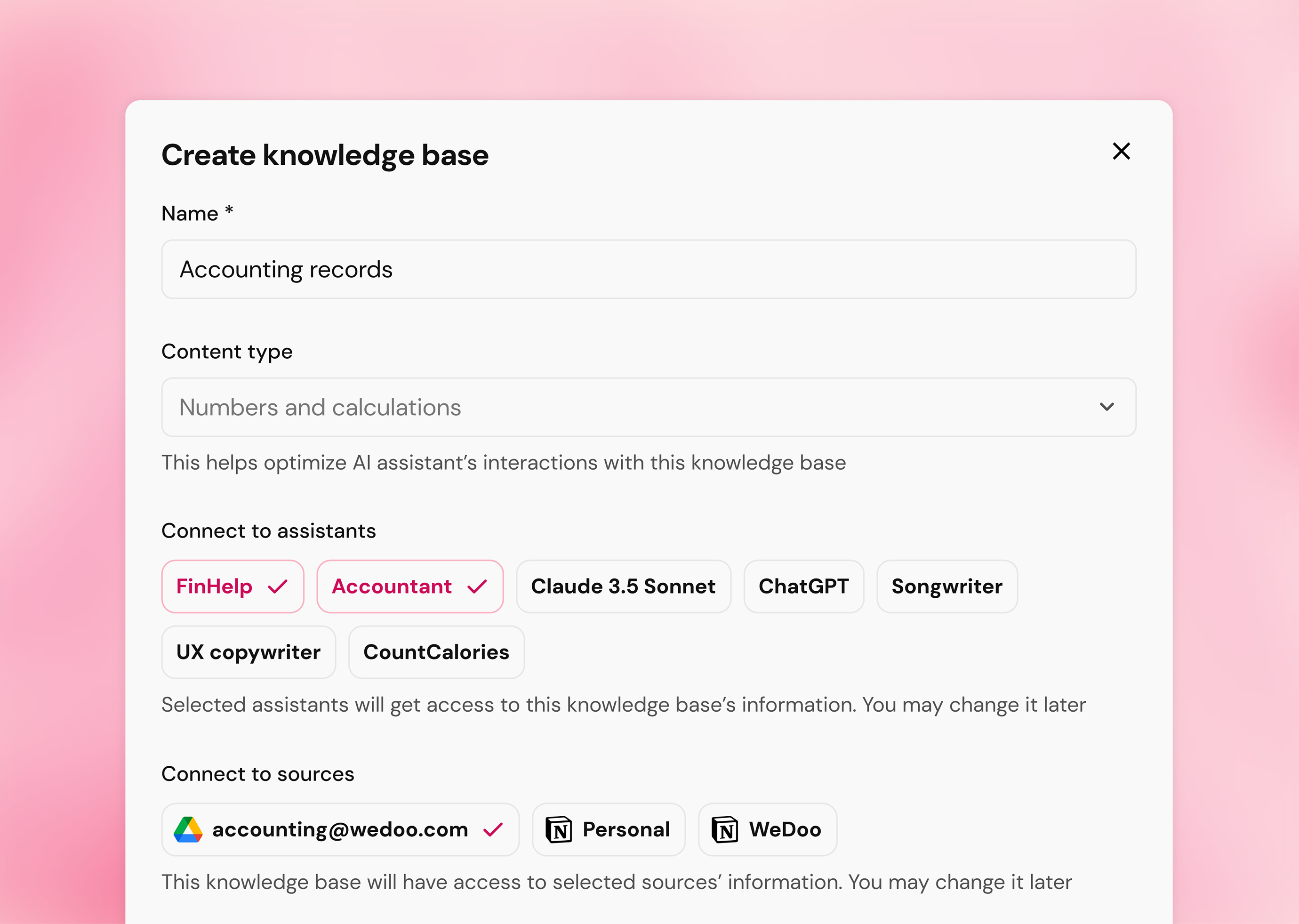Select the ChatGPT assistant chip

click(803, 587)
